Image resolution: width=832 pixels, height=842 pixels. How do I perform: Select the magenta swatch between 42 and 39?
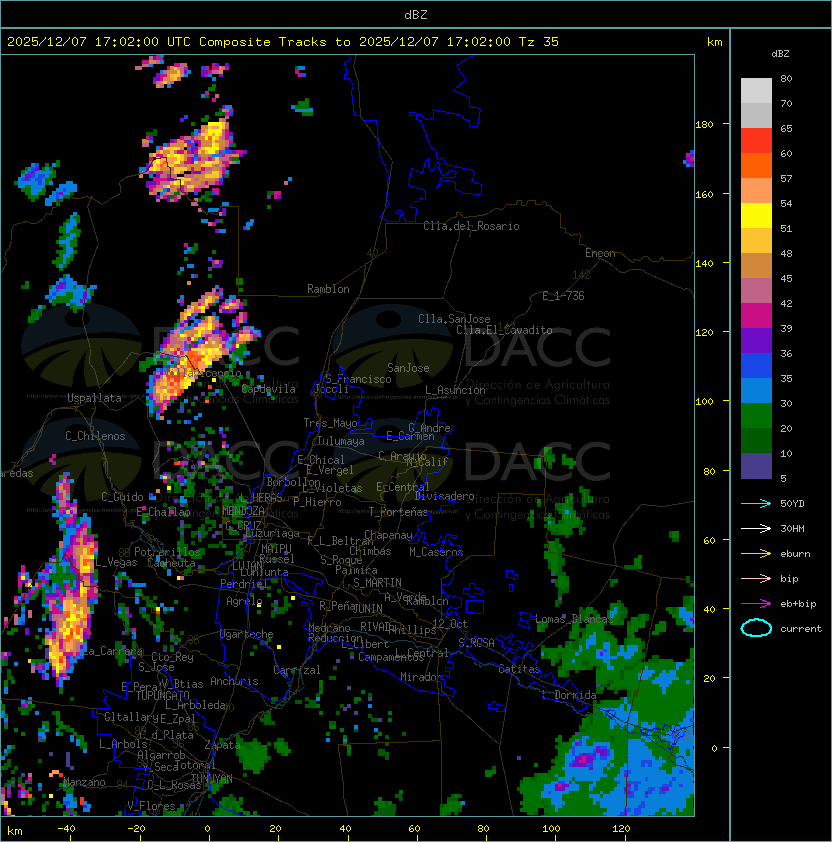click(756, 316)
